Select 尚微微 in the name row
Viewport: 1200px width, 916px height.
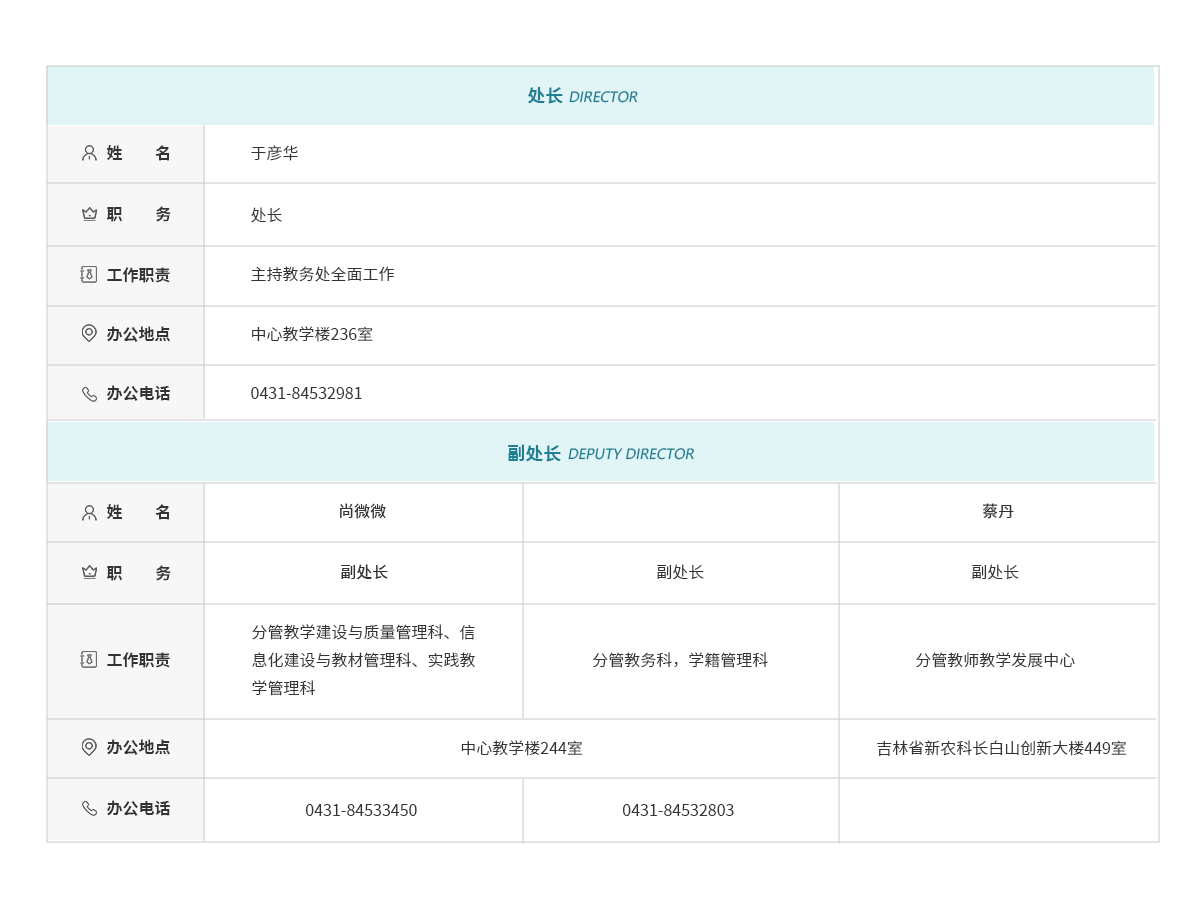pyautogui.click(x=363, y=512)
